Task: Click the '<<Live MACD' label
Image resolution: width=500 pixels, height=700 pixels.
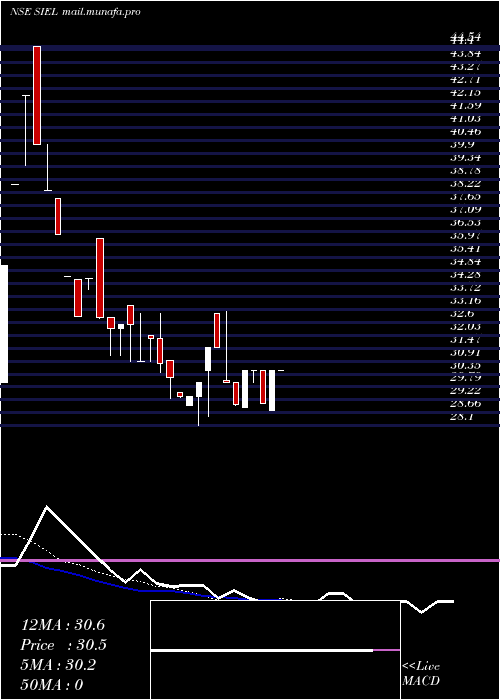Action: tap(421, 673)
